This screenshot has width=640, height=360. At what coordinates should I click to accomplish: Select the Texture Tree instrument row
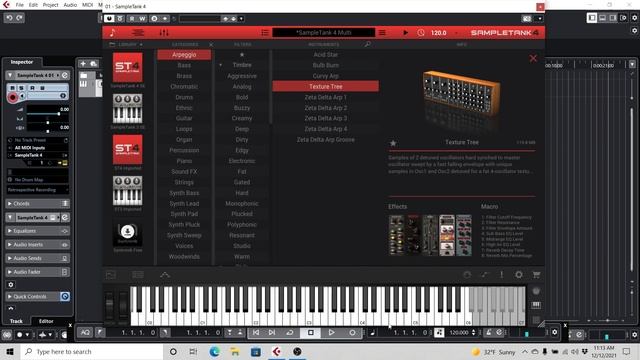[326, 87]
